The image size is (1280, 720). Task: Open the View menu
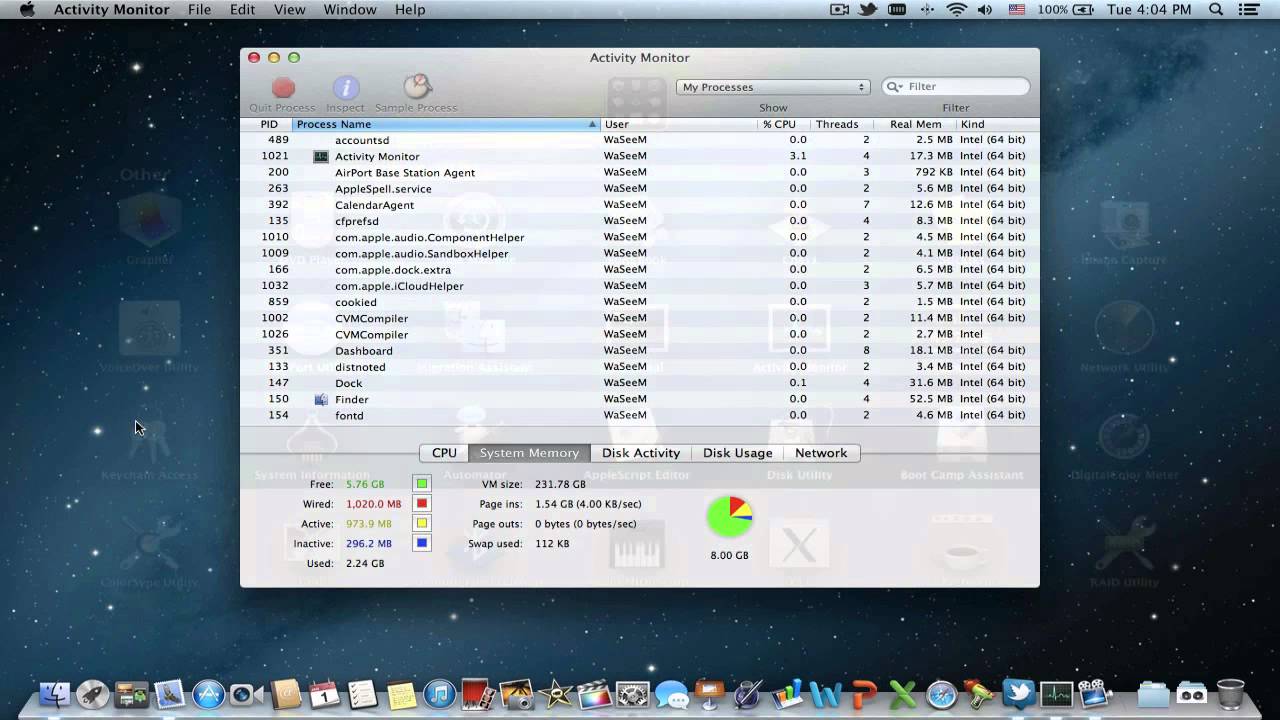coord(289,9)
